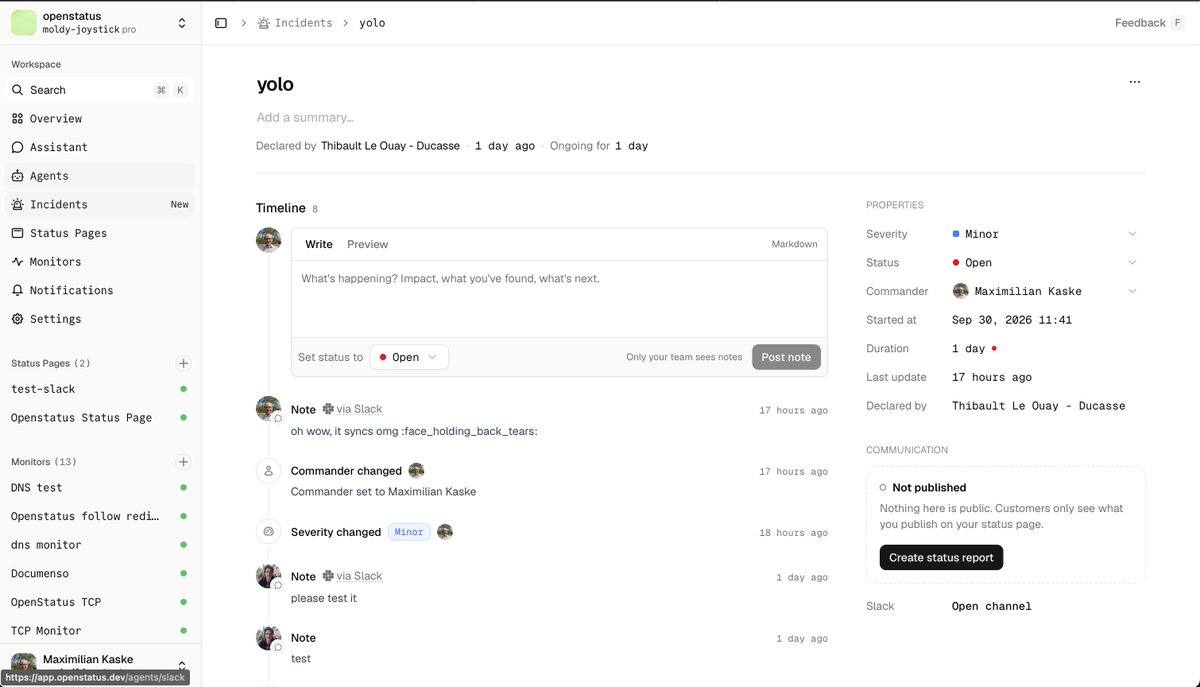Toggle the sidebar panel icon
Viewport: 1200px width, 687px height.
(x=221, y=23)
